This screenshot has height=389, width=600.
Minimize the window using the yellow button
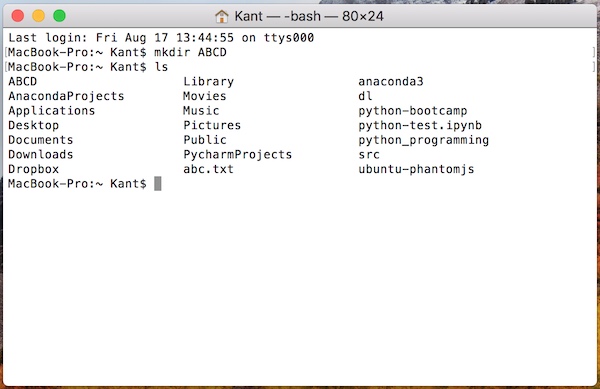tap(39, 16)
